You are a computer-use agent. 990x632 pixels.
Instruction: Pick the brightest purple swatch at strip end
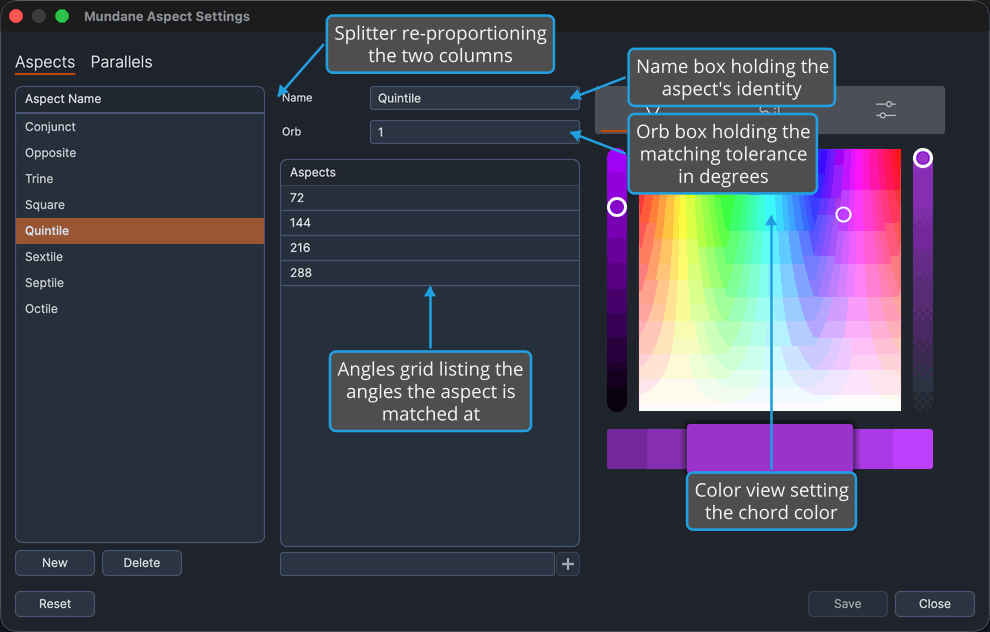pos(913,449)
